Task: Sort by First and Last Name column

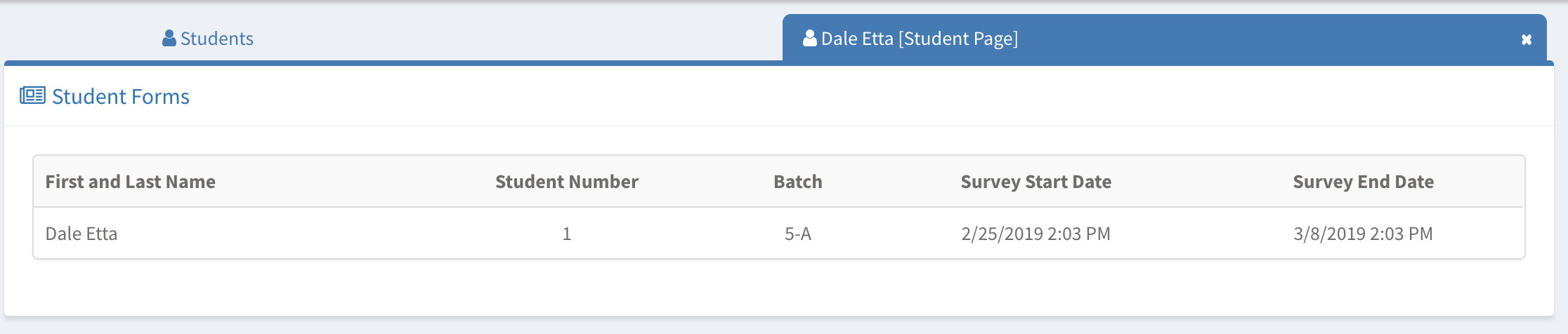Action: click(x=130, y=182)
